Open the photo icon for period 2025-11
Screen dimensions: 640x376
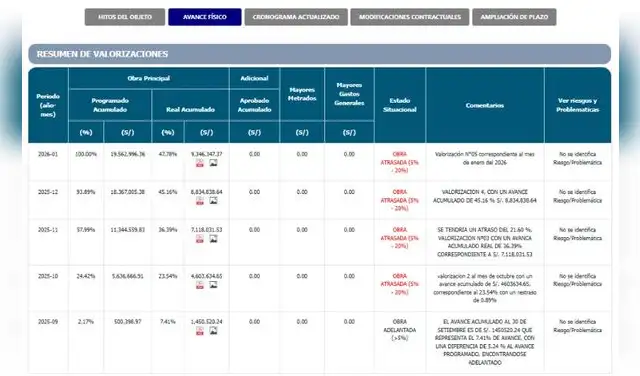(213, 239)
